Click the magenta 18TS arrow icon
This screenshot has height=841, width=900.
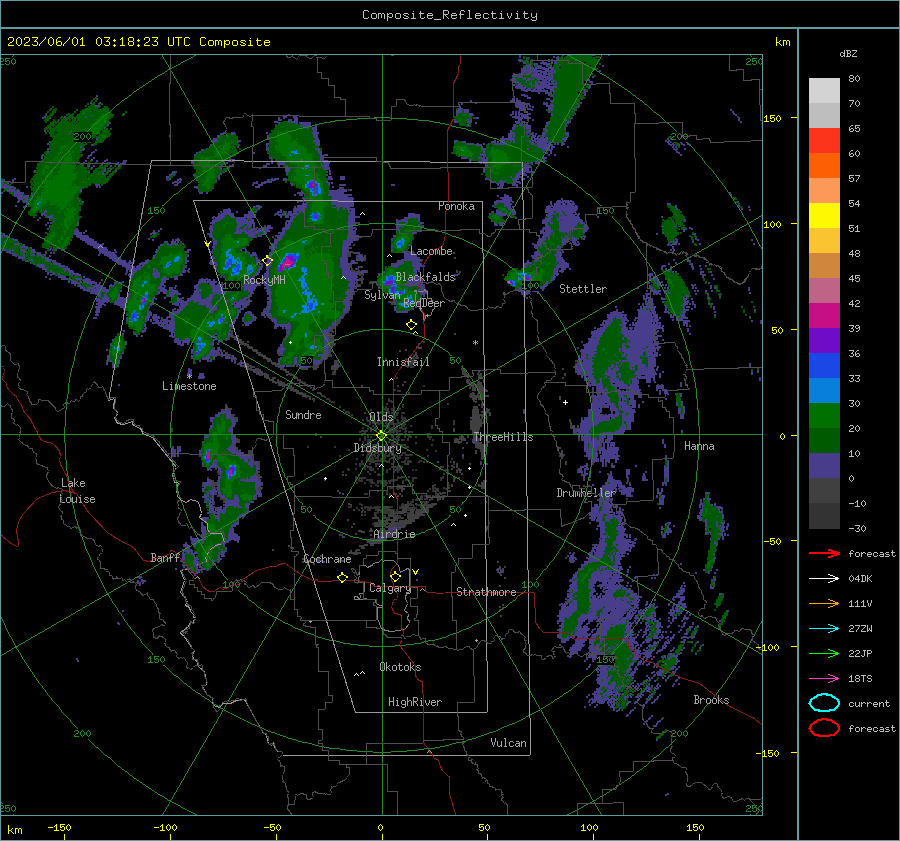tap(824, 679)
